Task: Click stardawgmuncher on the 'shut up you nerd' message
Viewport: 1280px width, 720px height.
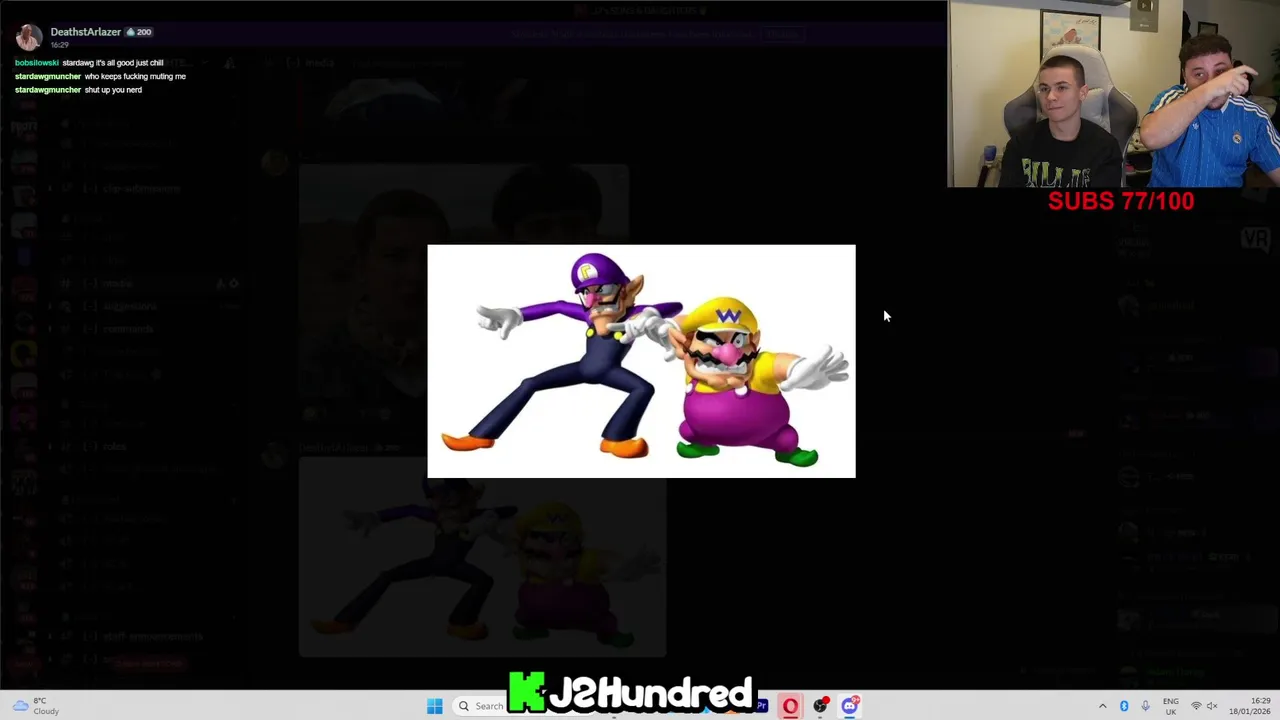Action: click(x=48, y=90)
